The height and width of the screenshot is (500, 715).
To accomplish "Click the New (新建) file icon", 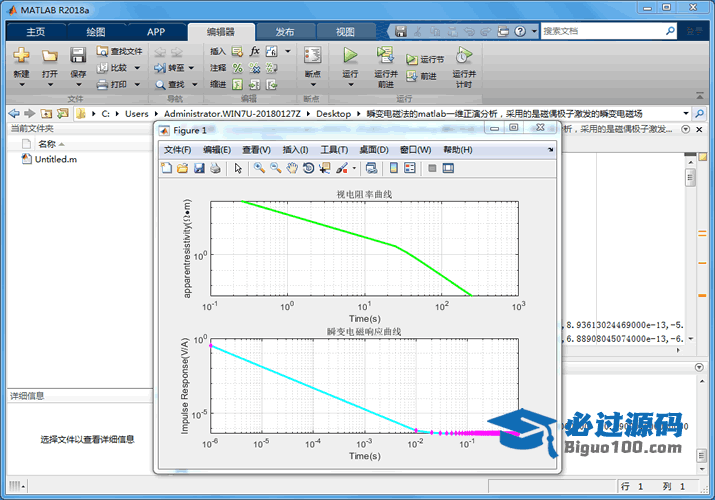I will (x=21, y=56).
